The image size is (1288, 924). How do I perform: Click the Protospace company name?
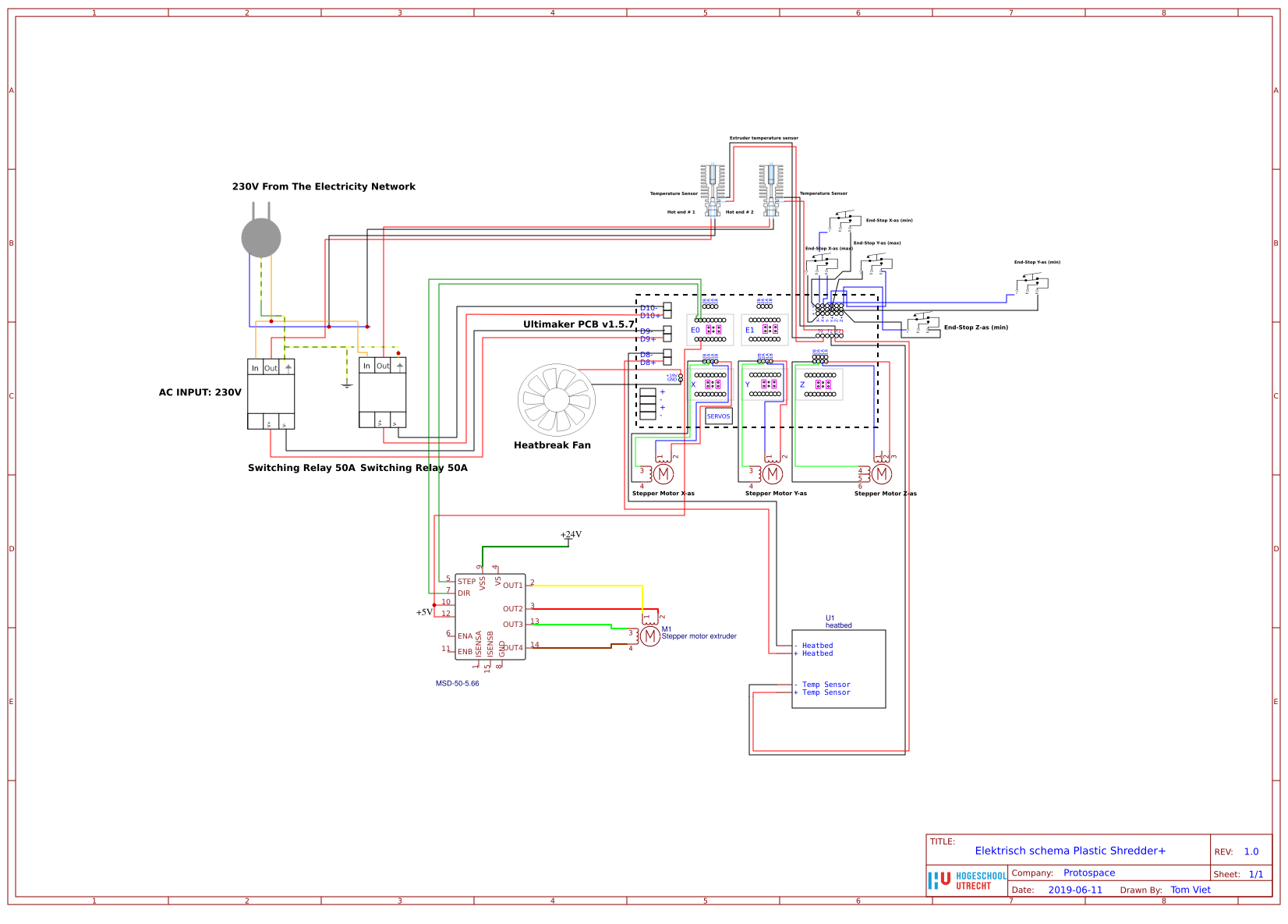click(x=1089, y=873)
